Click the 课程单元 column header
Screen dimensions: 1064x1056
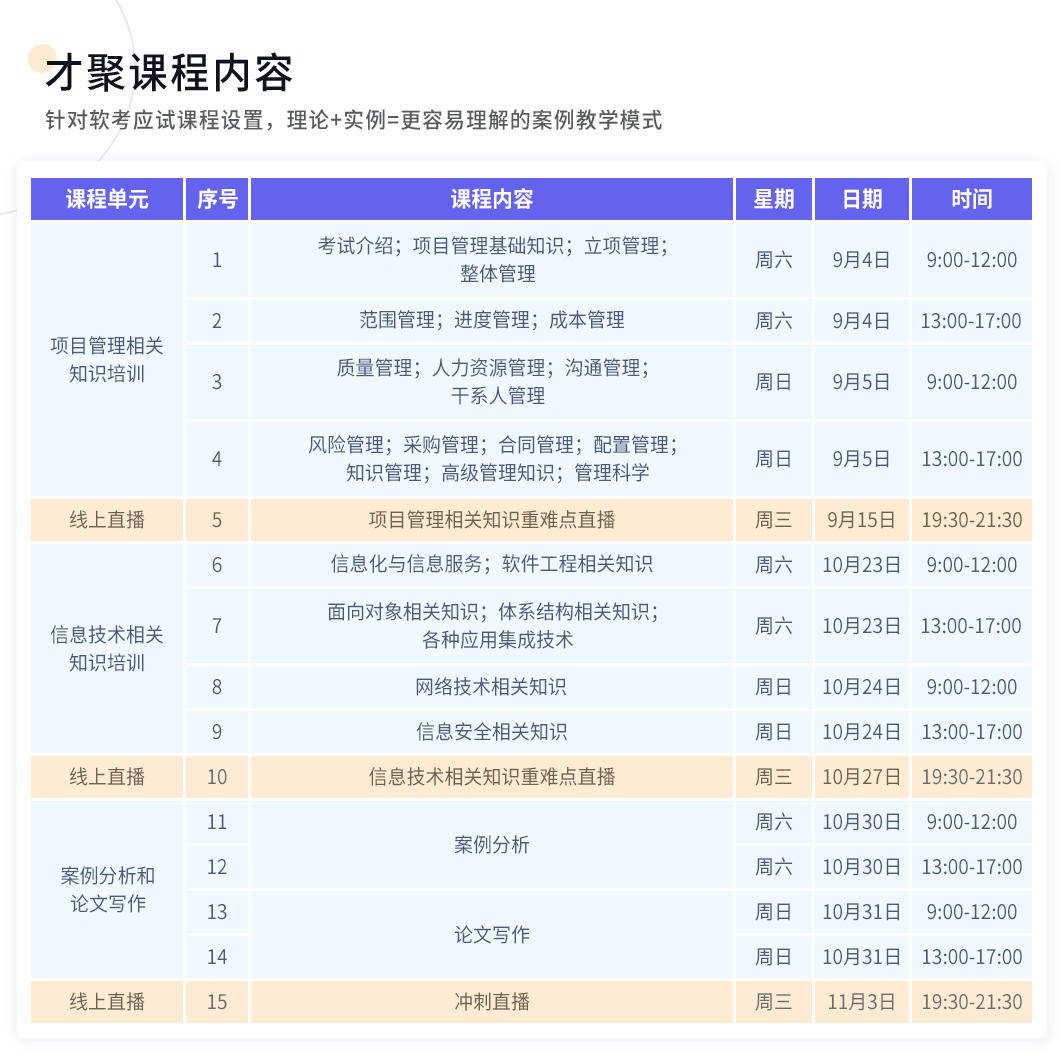click(x=106, y=199)
